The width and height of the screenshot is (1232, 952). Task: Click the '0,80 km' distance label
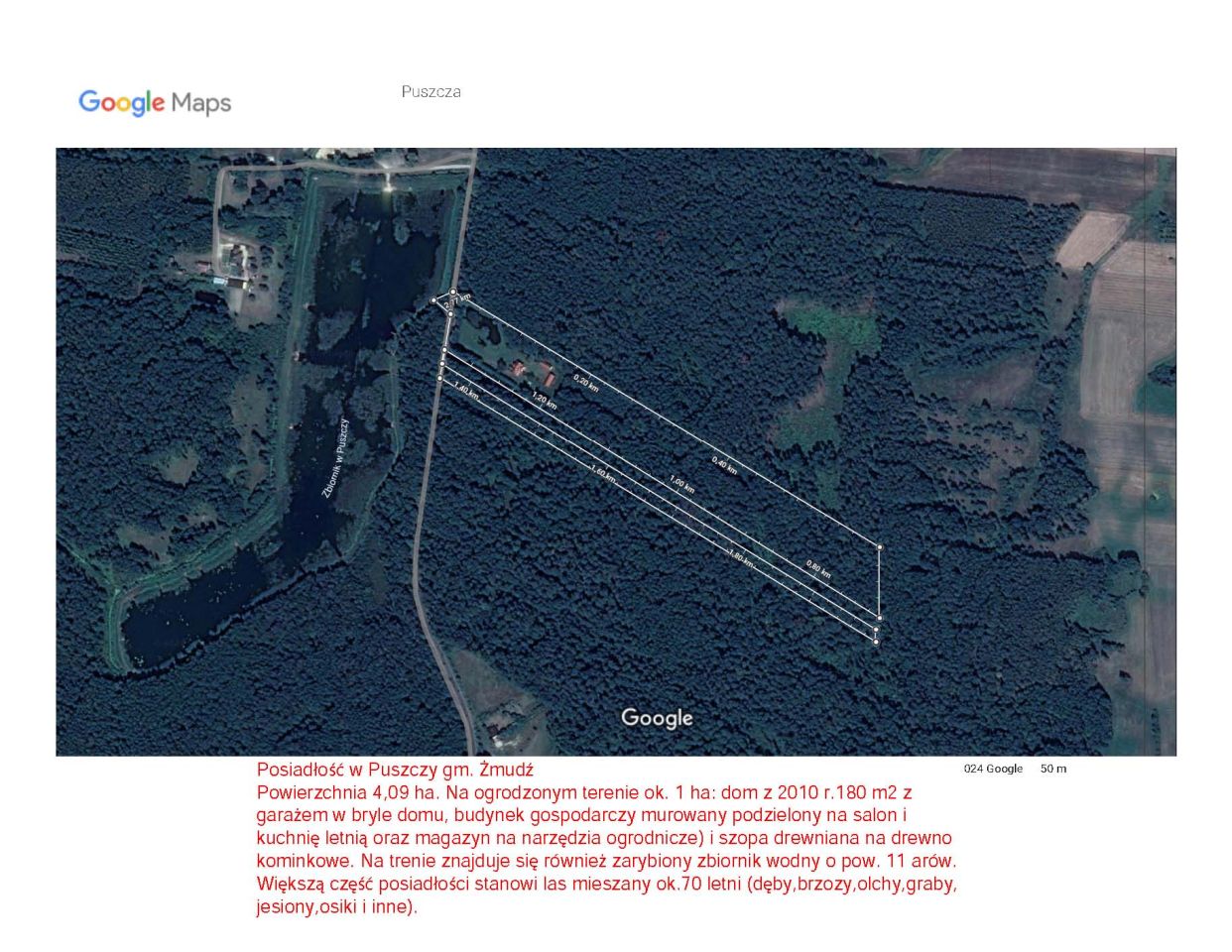[x=819, y=569]
